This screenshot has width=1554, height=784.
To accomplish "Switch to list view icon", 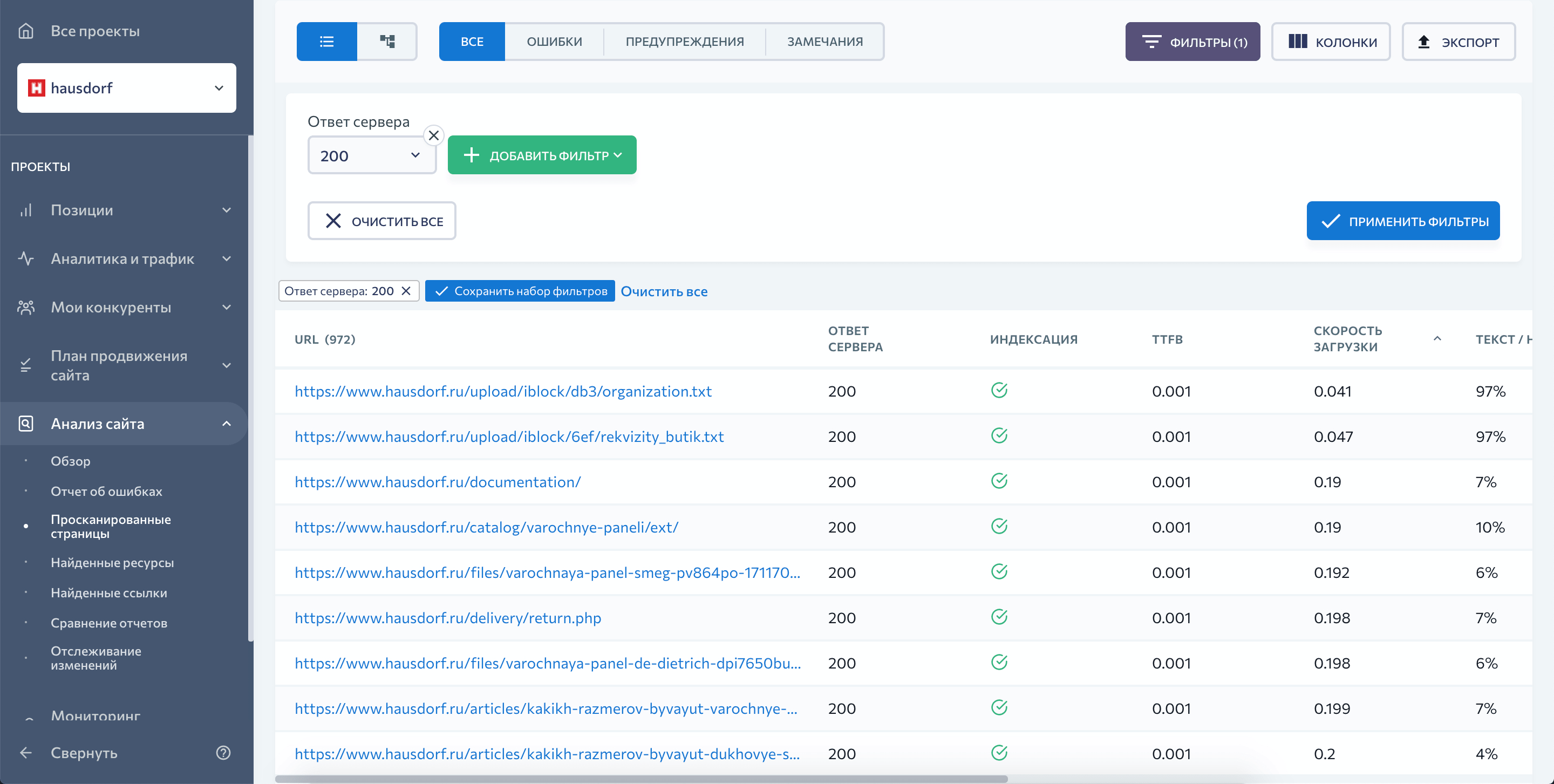I will pos(327,42).
